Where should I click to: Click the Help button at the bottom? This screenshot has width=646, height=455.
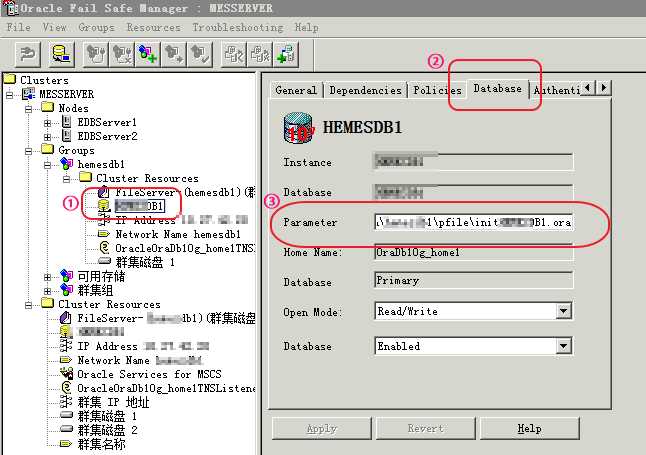[529, 429]
